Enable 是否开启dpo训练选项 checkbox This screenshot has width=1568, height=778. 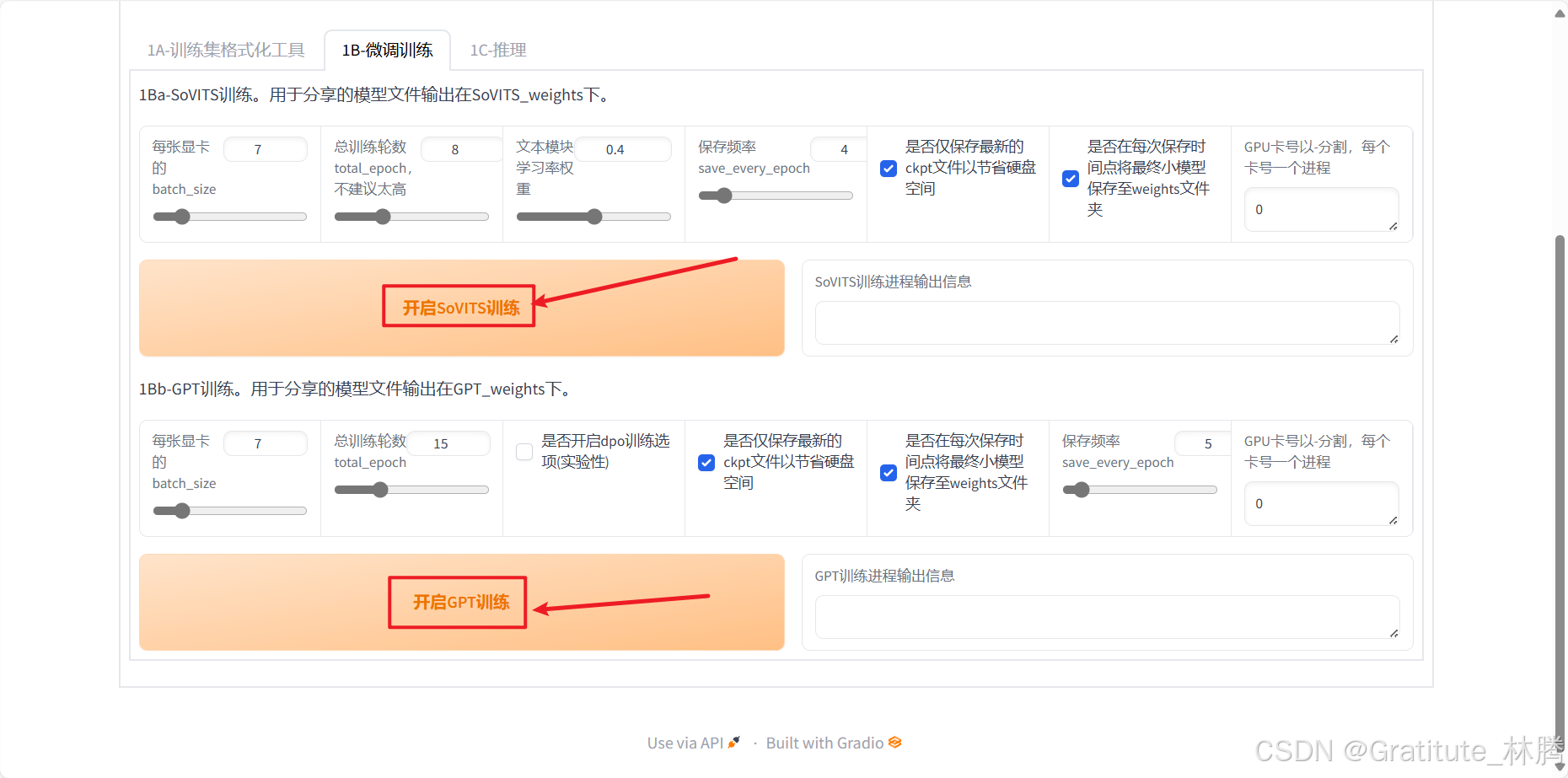(x=524, y=452)
